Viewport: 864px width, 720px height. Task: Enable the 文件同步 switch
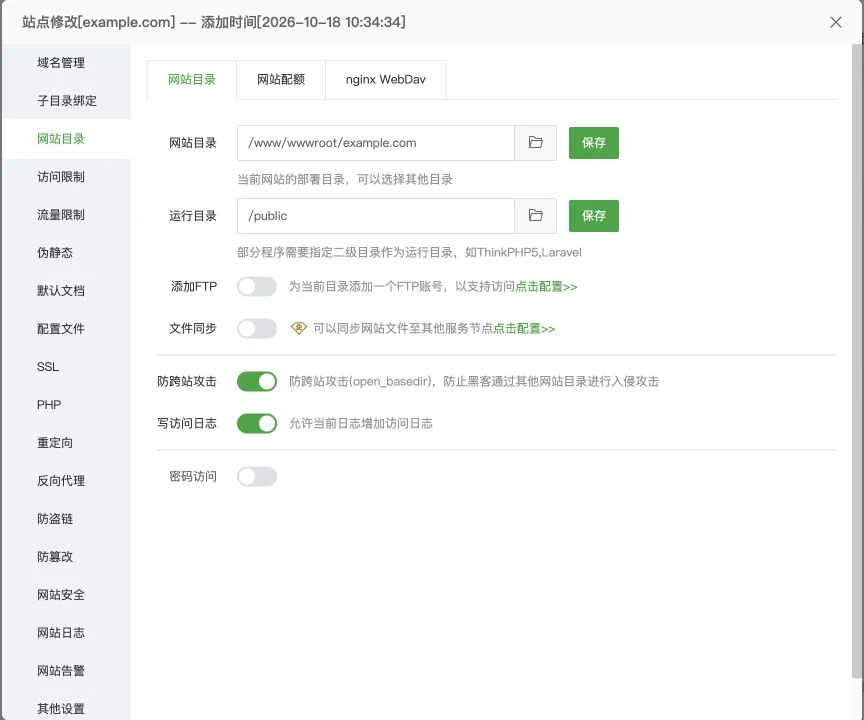257,328
